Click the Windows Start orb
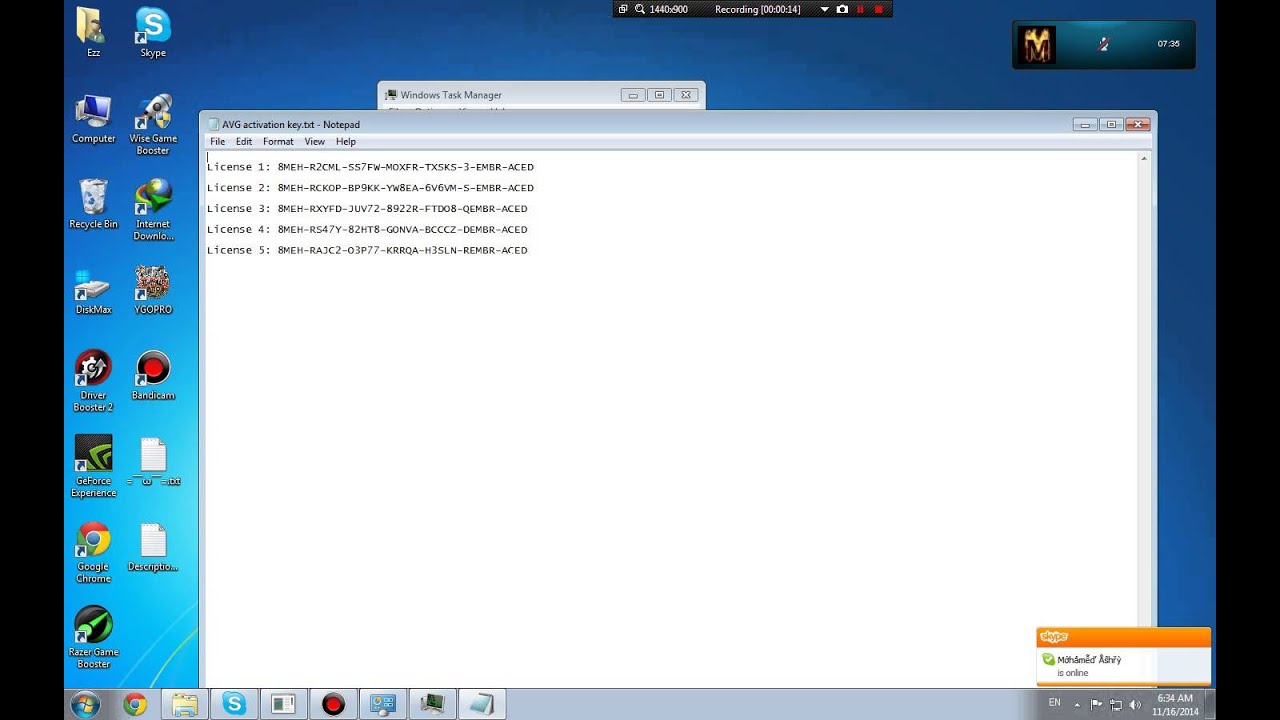This screenshot has width=1280, height=720. [x=85, y=704]
